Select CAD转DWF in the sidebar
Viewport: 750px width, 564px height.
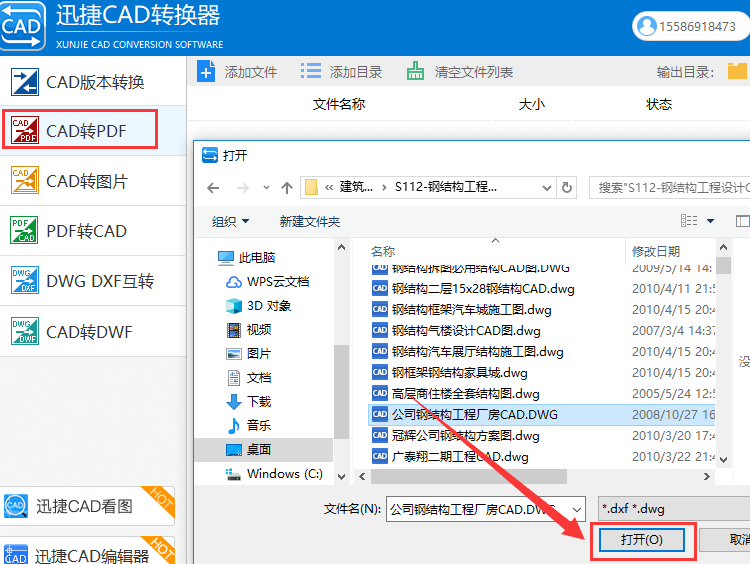93,332
